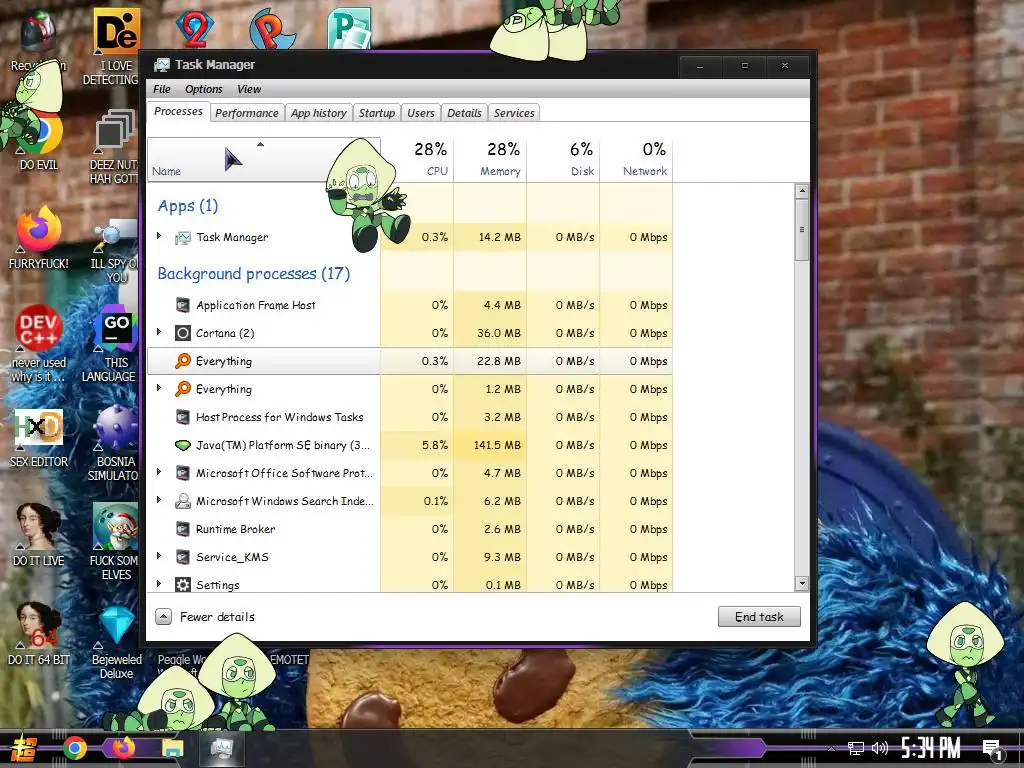Click the End task button
The image size is (1024, 768).
tap(759, 616)
